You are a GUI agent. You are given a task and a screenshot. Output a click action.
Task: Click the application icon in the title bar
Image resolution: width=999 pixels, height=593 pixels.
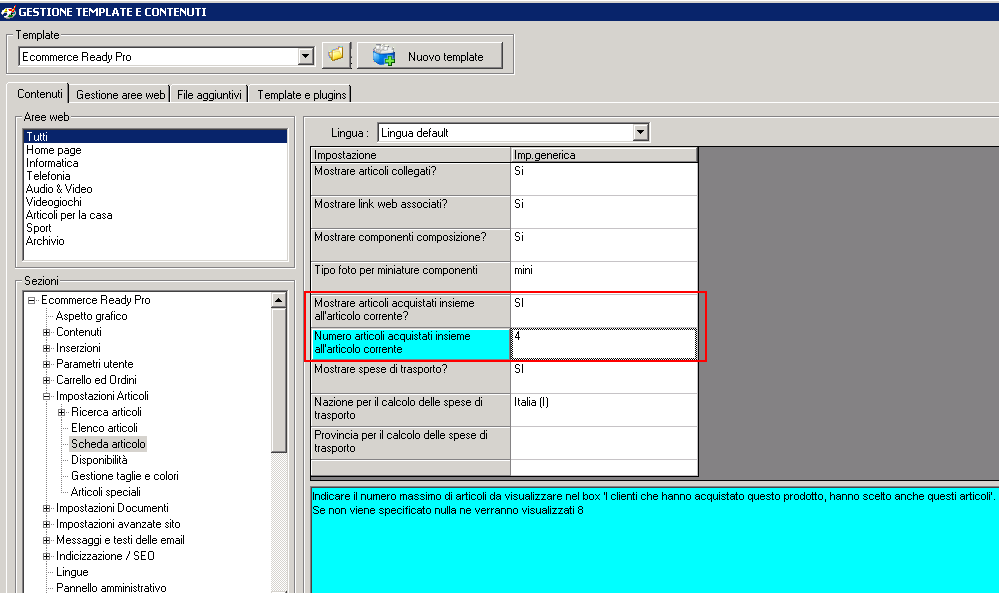pos(8,11)
